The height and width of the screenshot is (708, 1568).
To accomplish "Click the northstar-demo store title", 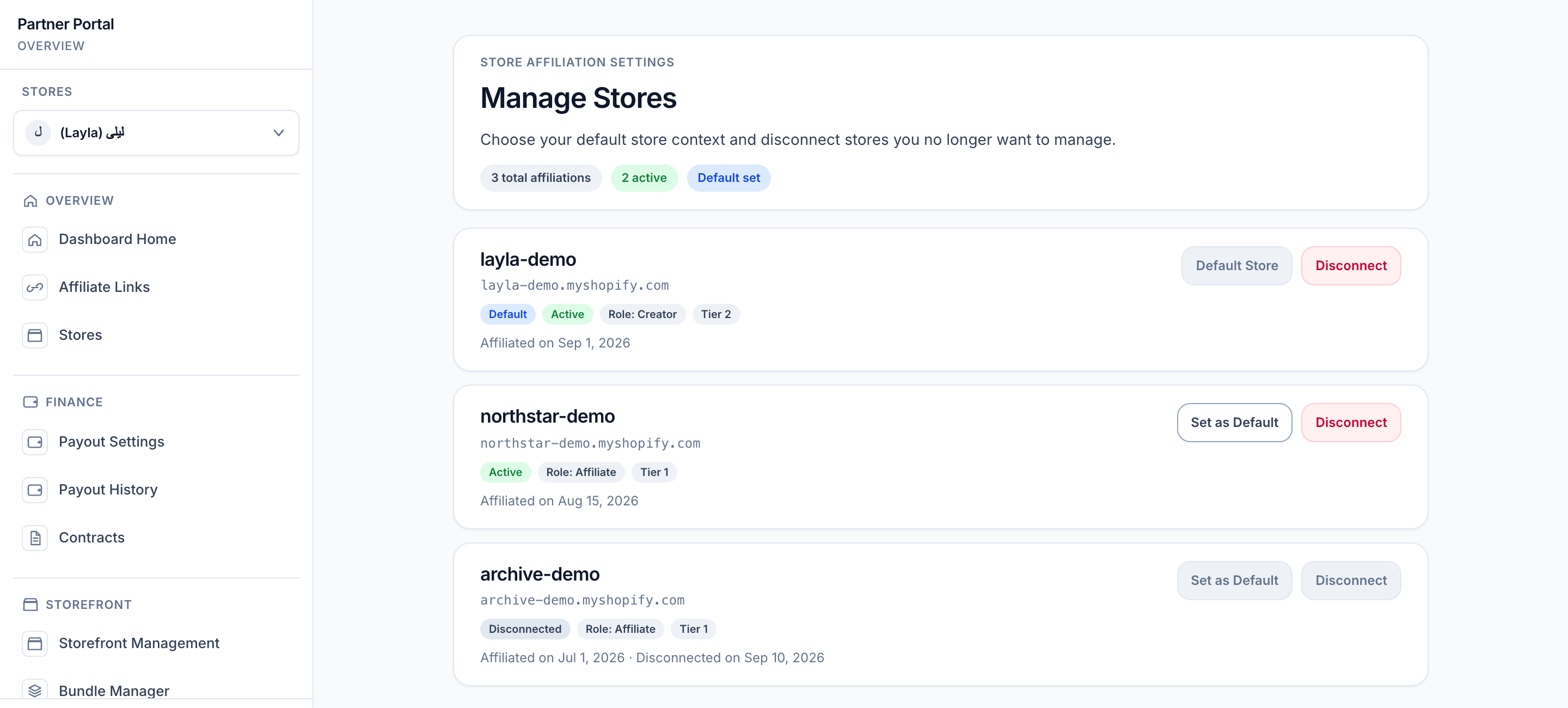I will [x=547, y=417].
